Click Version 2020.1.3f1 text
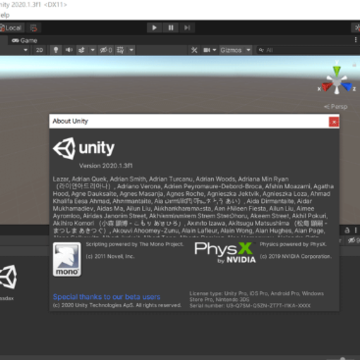Image resolution: width=360 pixels, height=360 pixels. click(x=106, y=166)
